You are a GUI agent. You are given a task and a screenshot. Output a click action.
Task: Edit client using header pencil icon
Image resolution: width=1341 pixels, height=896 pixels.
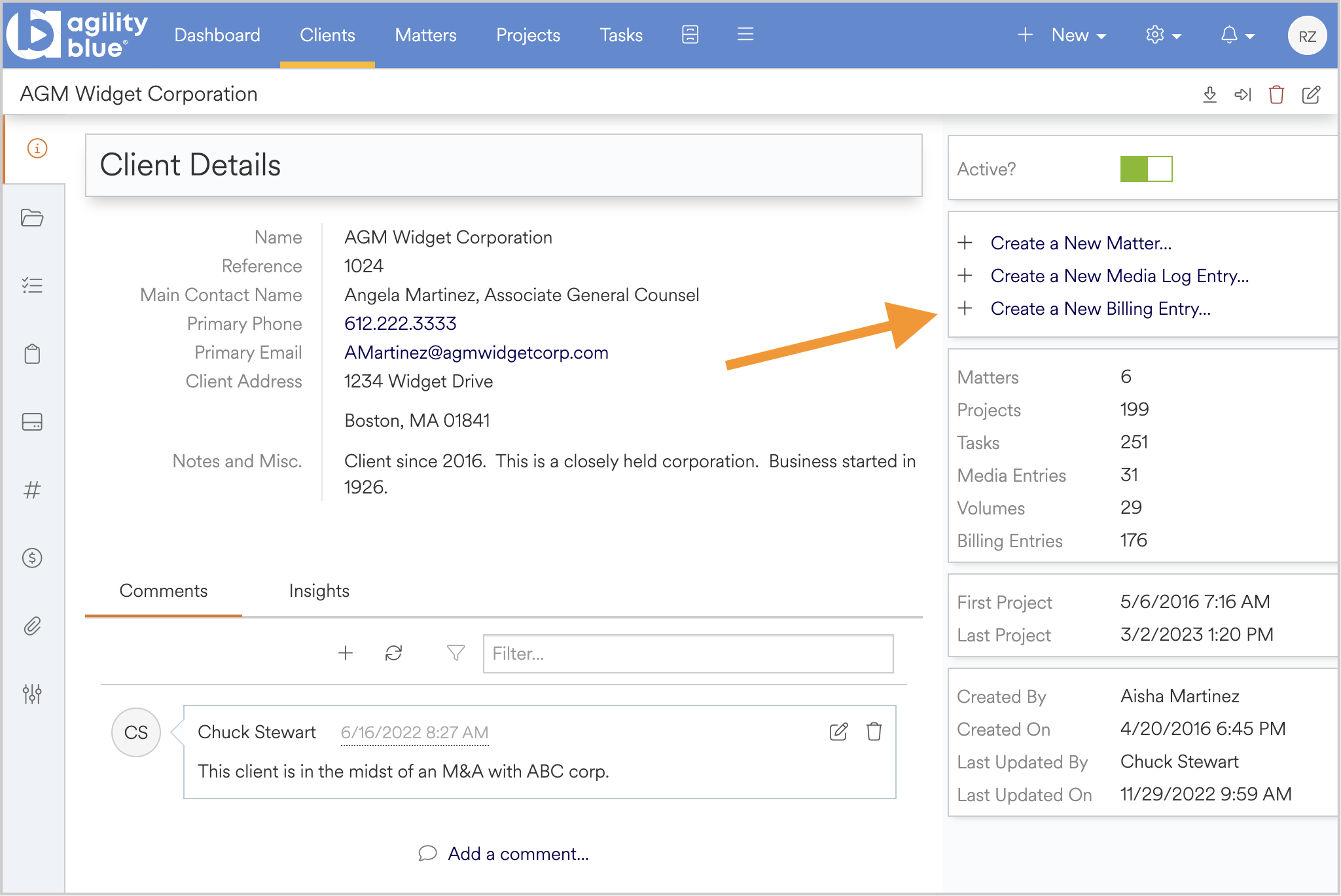pos(1311,95)
